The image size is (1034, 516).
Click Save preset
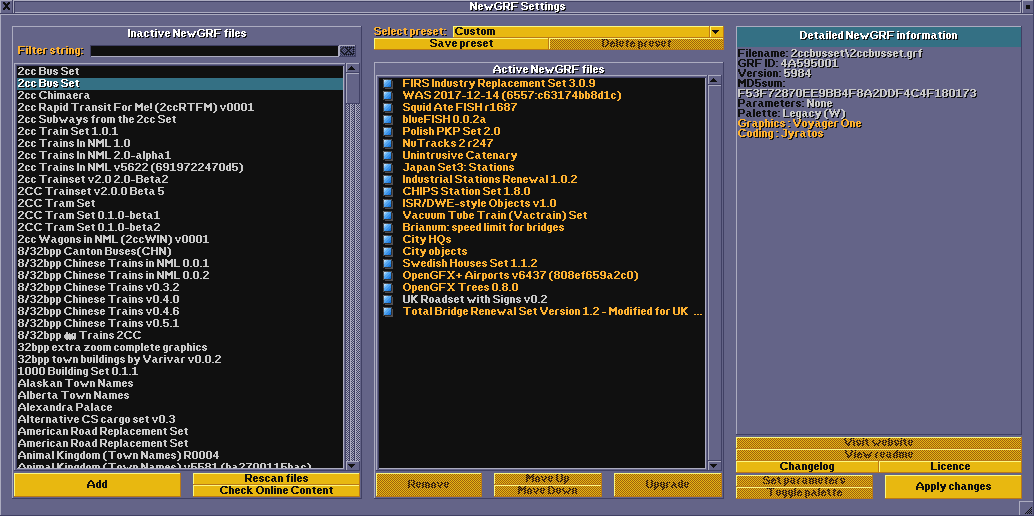click(461, 44)
